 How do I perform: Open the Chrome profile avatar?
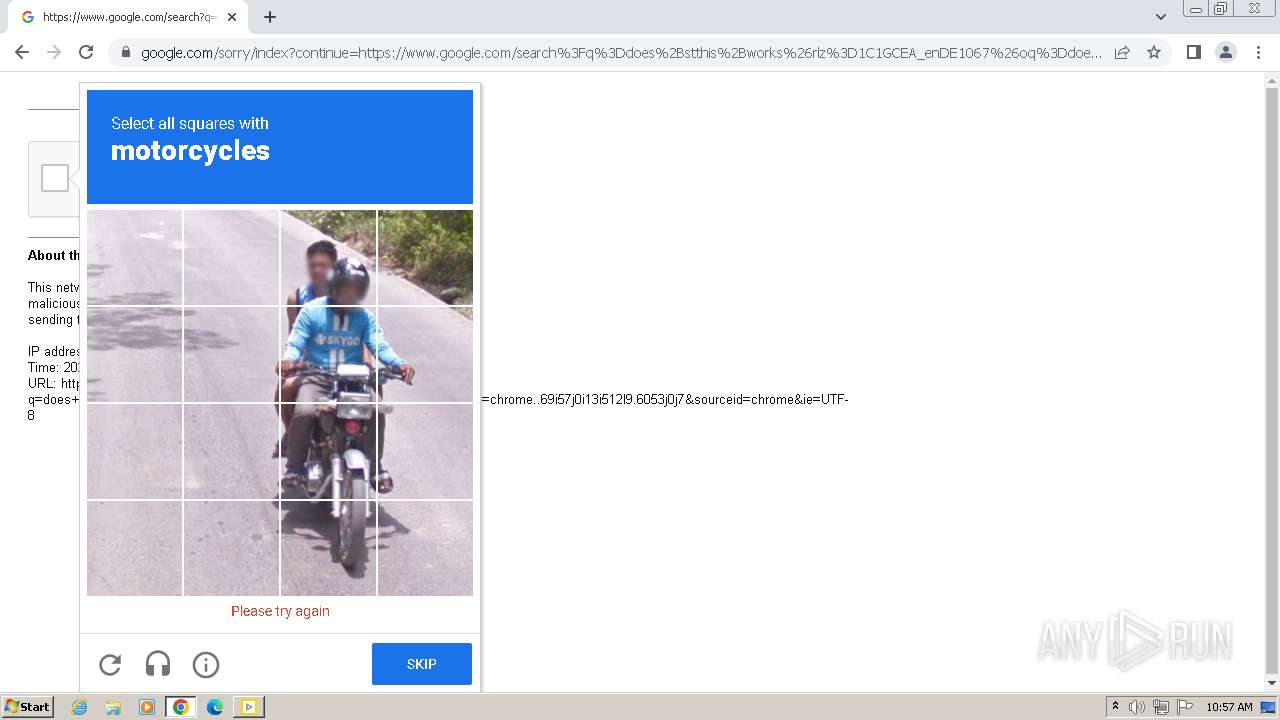(x=1226, y=52)
